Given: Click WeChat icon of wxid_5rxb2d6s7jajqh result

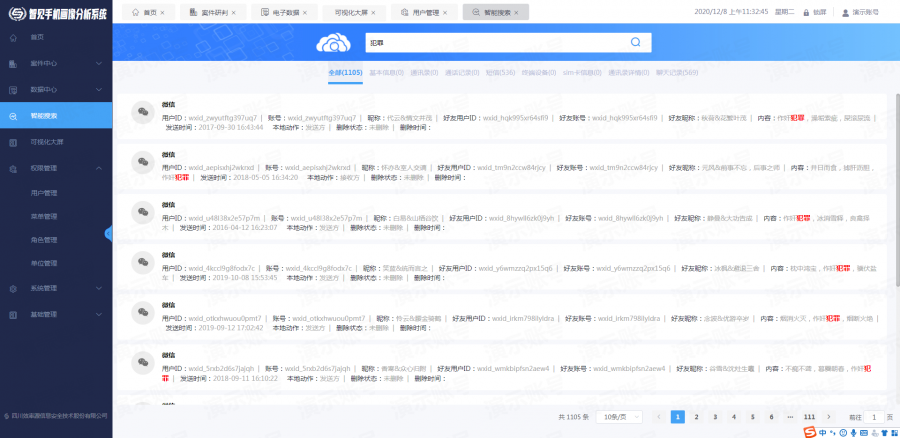Looking at the screenshot, I should click(143, 362).
